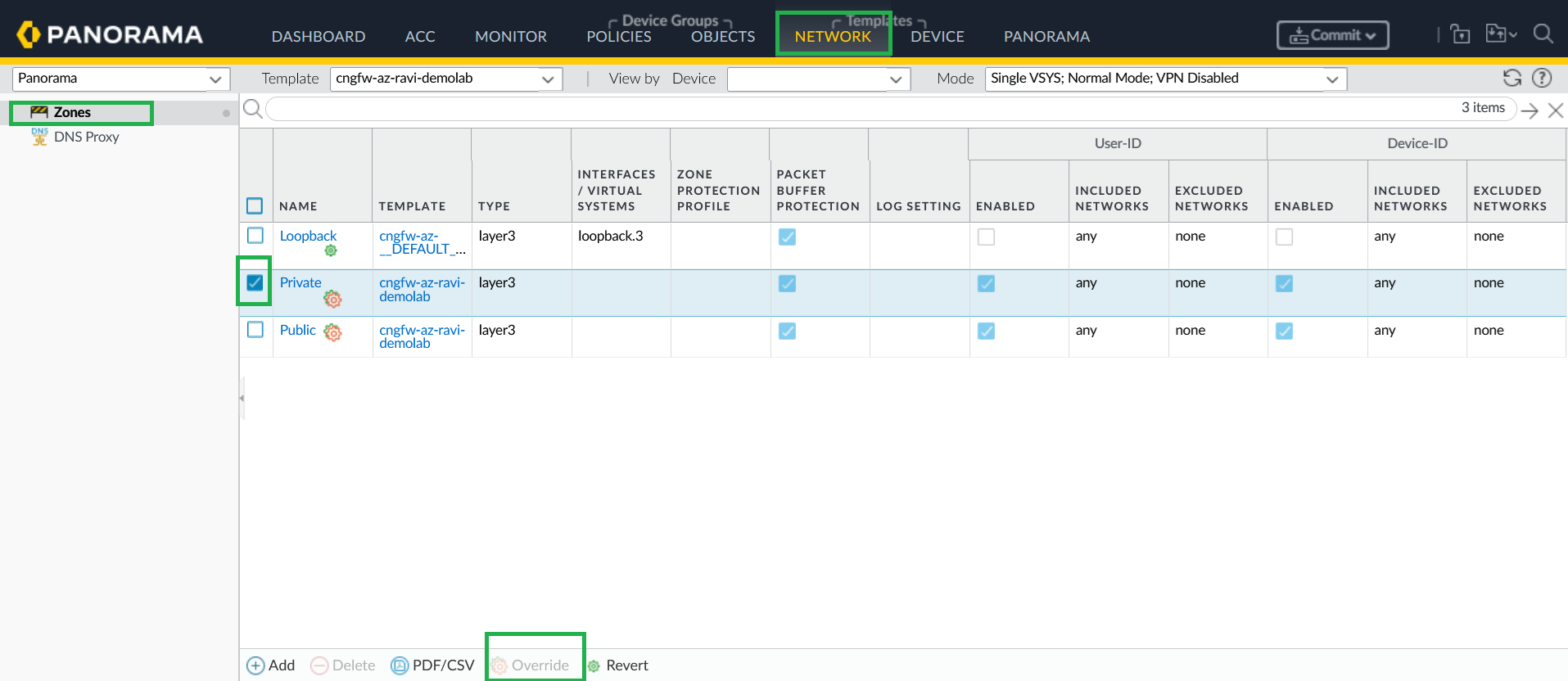Uncheck the Private zone row checkbox
1568x681 pixels.
255,282
